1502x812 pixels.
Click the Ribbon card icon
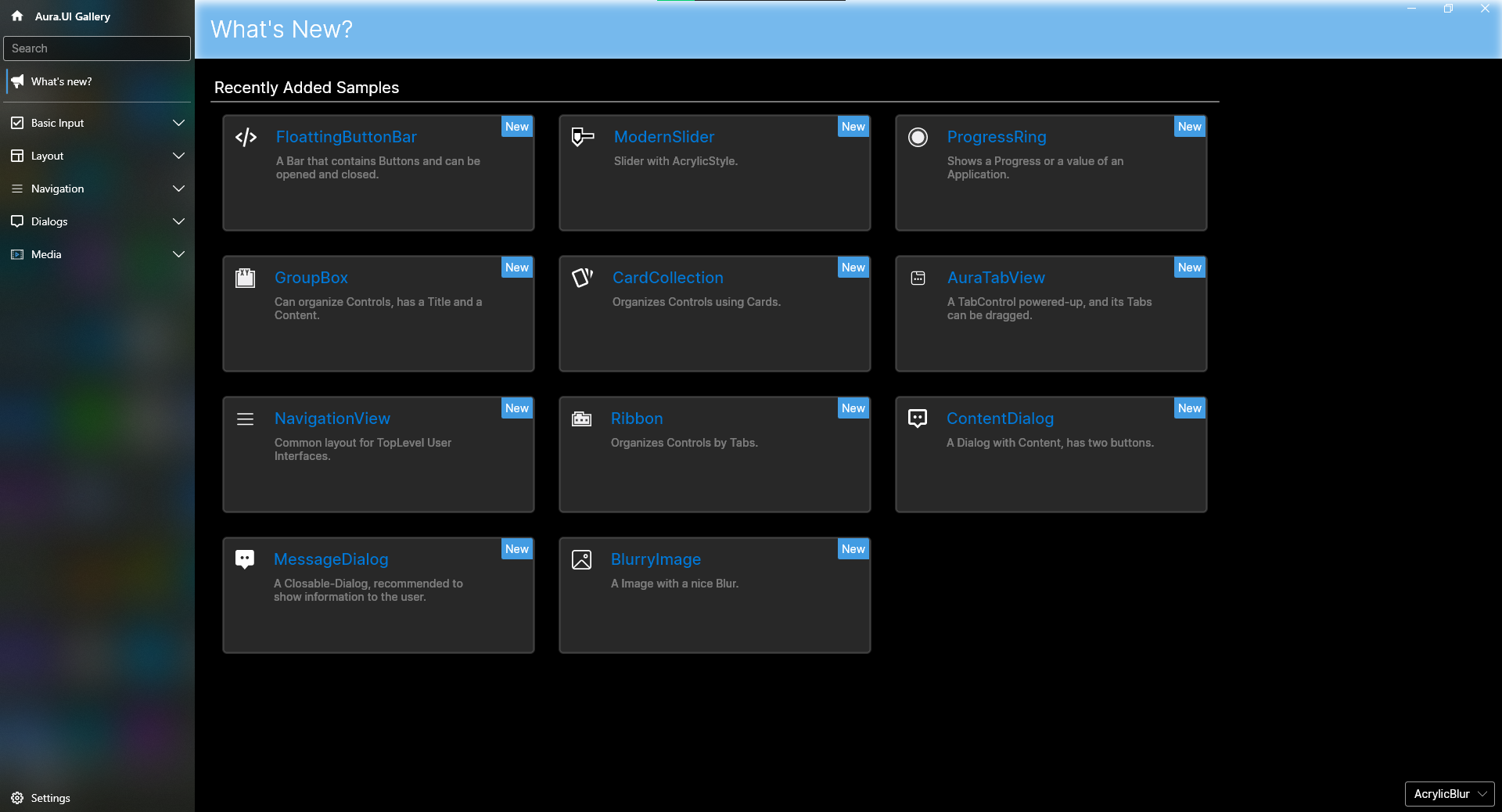click(581, 419)
